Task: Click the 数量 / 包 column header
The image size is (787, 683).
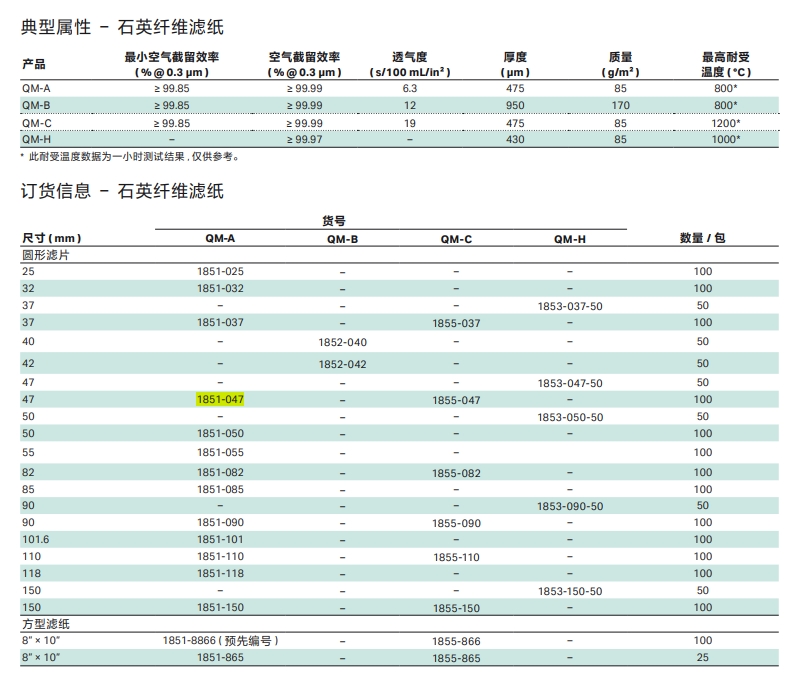Action: pyautogui.click(x=702, y=238)
